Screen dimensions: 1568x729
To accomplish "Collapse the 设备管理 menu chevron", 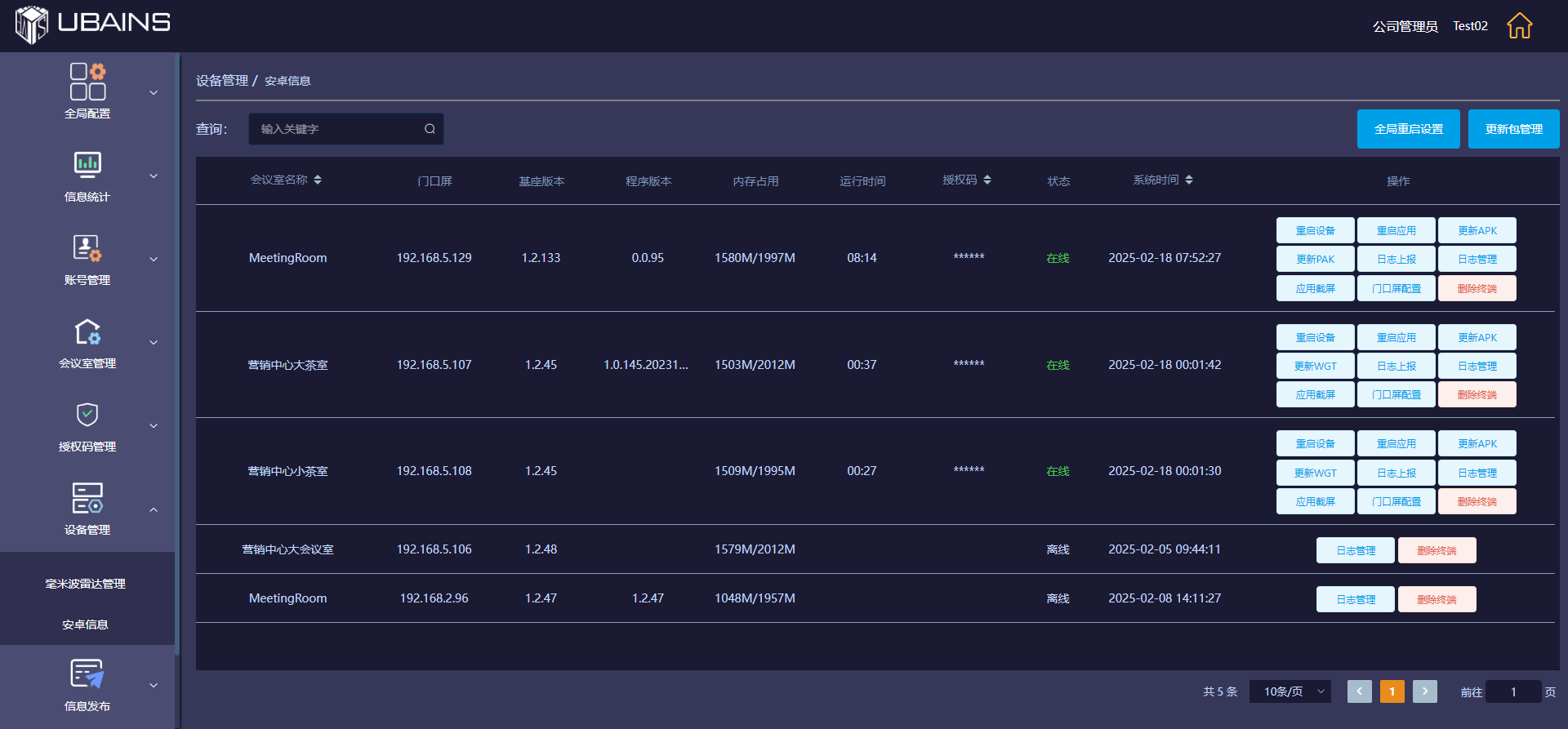I will click(x=154, y=509).
